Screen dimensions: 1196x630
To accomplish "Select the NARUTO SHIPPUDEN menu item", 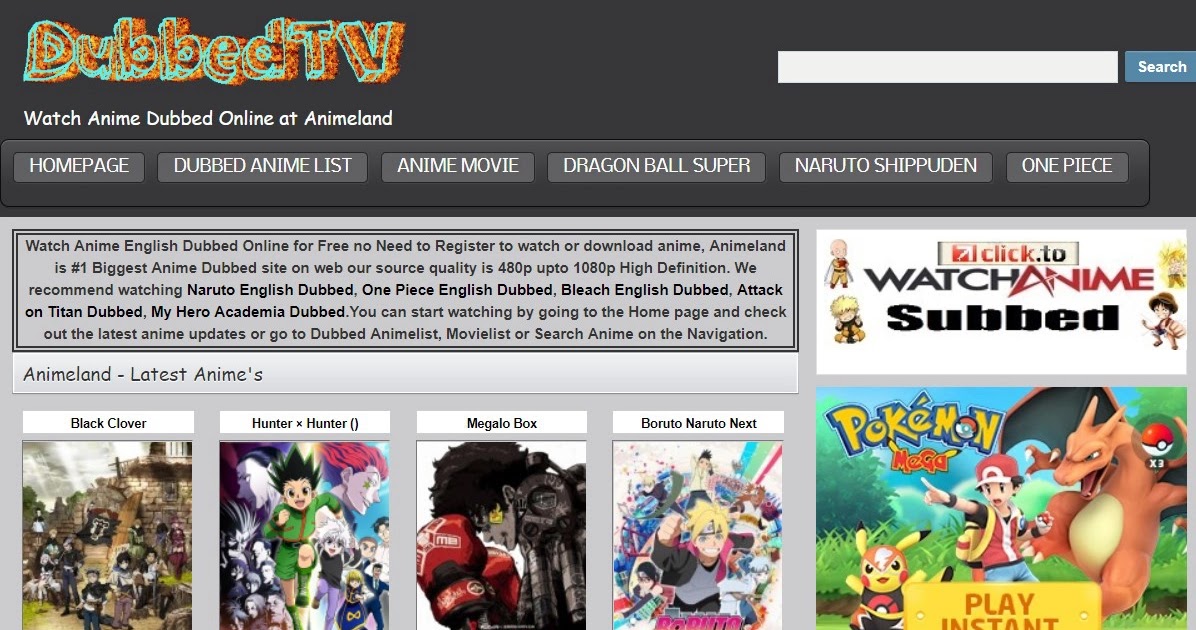I will point(886,166).
